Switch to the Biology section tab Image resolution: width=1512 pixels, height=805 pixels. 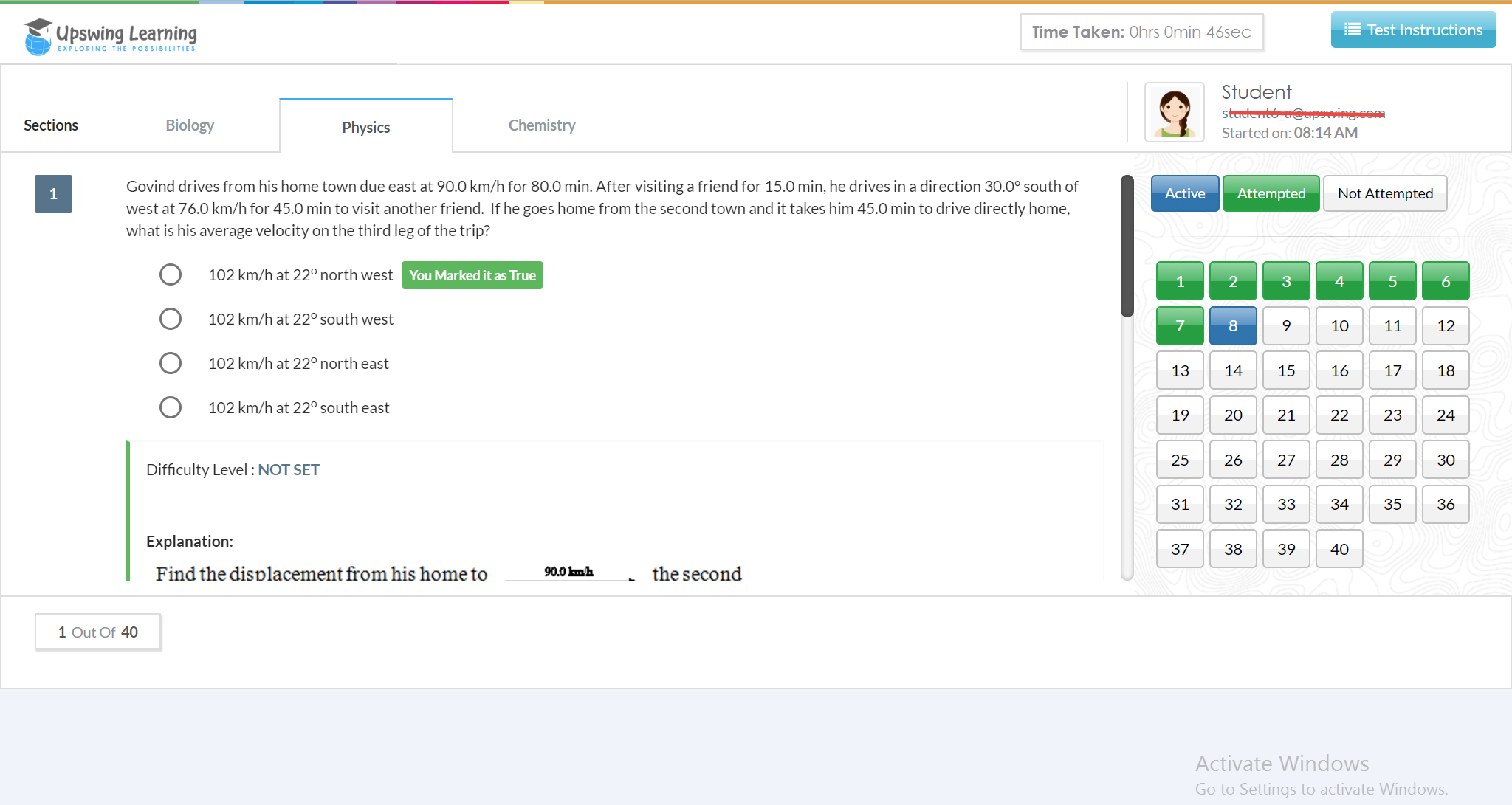(x=190, y=125)
